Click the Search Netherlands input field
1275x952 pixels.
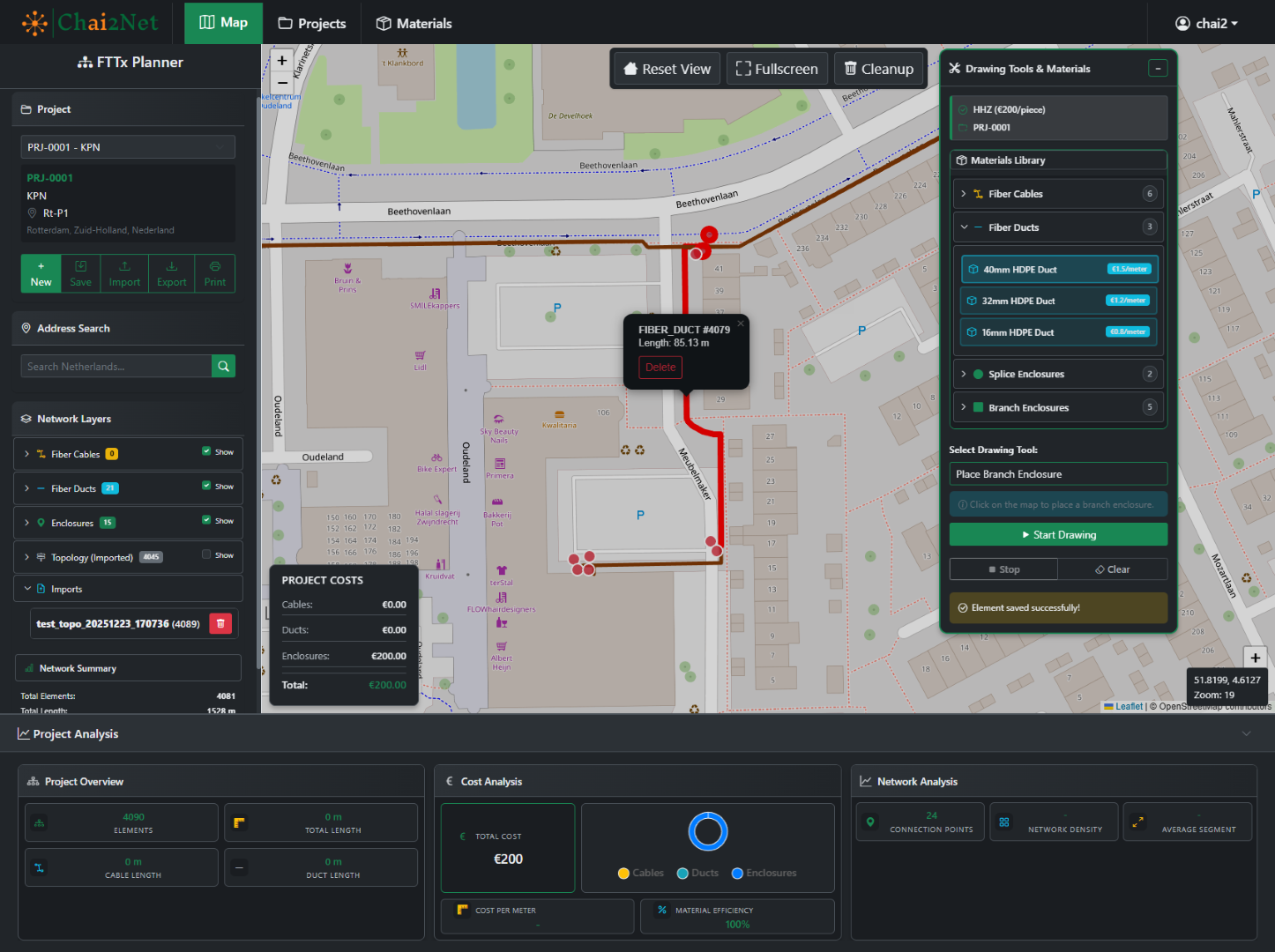(116, 367)
